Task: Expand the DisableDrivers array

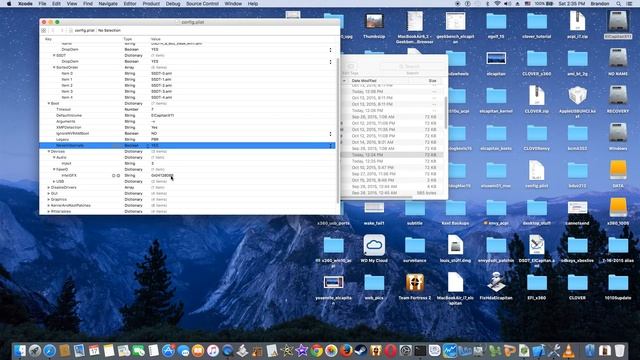Action: pyautogui.click(x=49, y=187)
